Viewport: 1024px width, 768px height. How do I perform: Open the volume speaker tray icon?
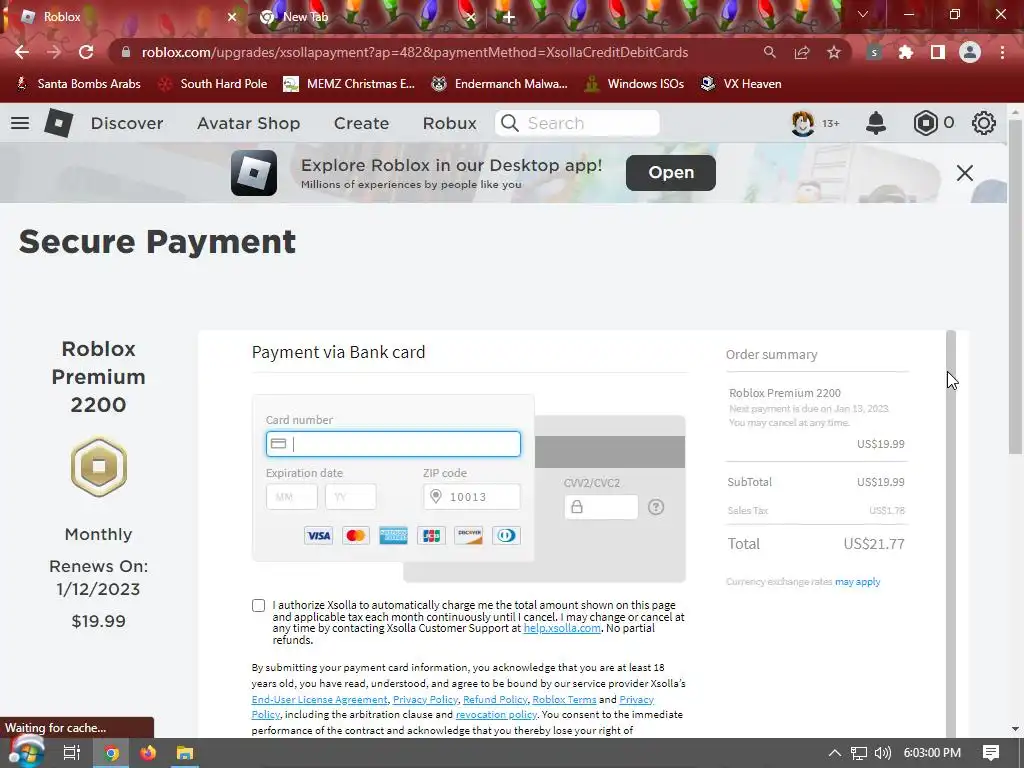click(x=882, y=753)
